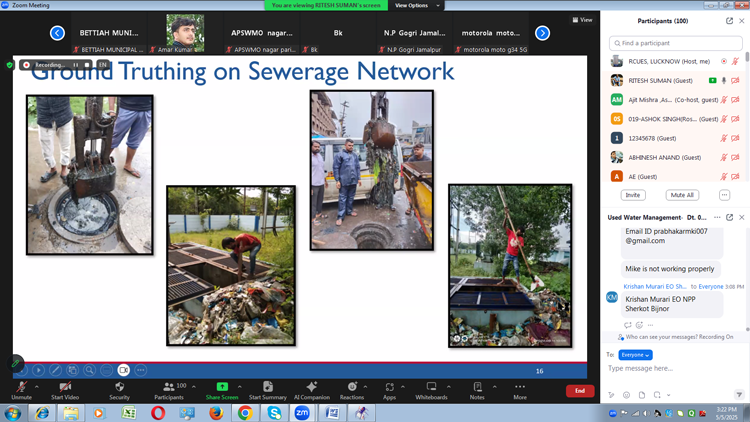Image resolution: width=750 pixels, height=422 pixels.
Task: Click the Windows Start button
Action: [x=12, y=413]
